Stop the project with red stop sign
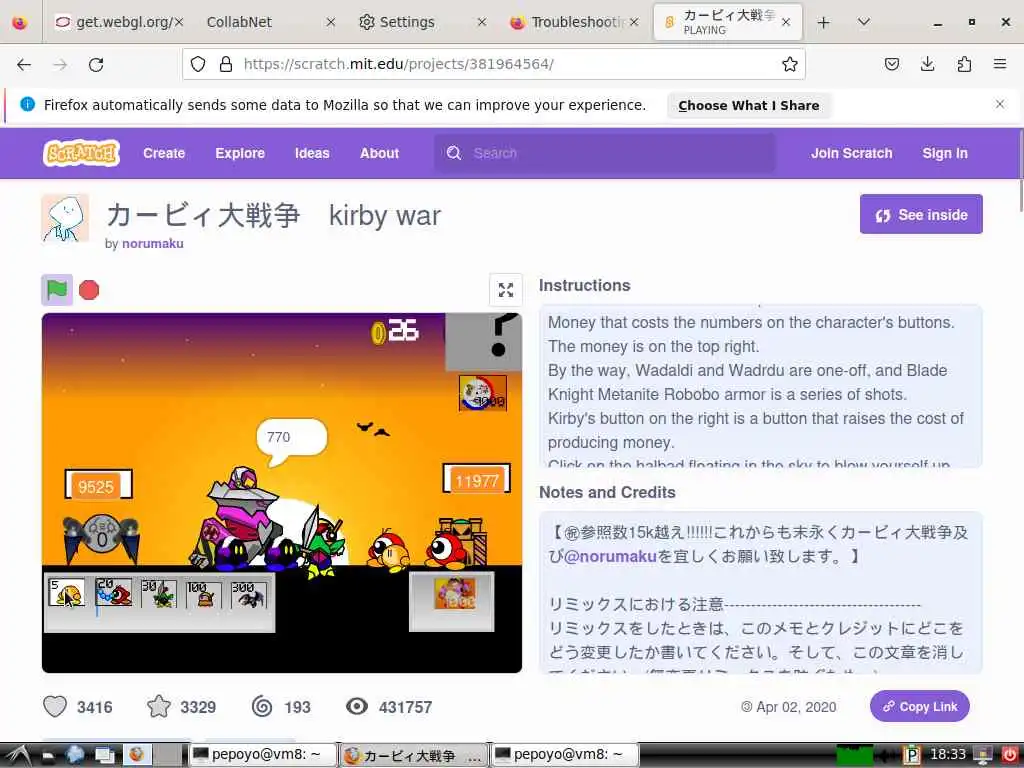This screenshot has height=768, width=1024. pyautogui.click(x=89, y=289)
